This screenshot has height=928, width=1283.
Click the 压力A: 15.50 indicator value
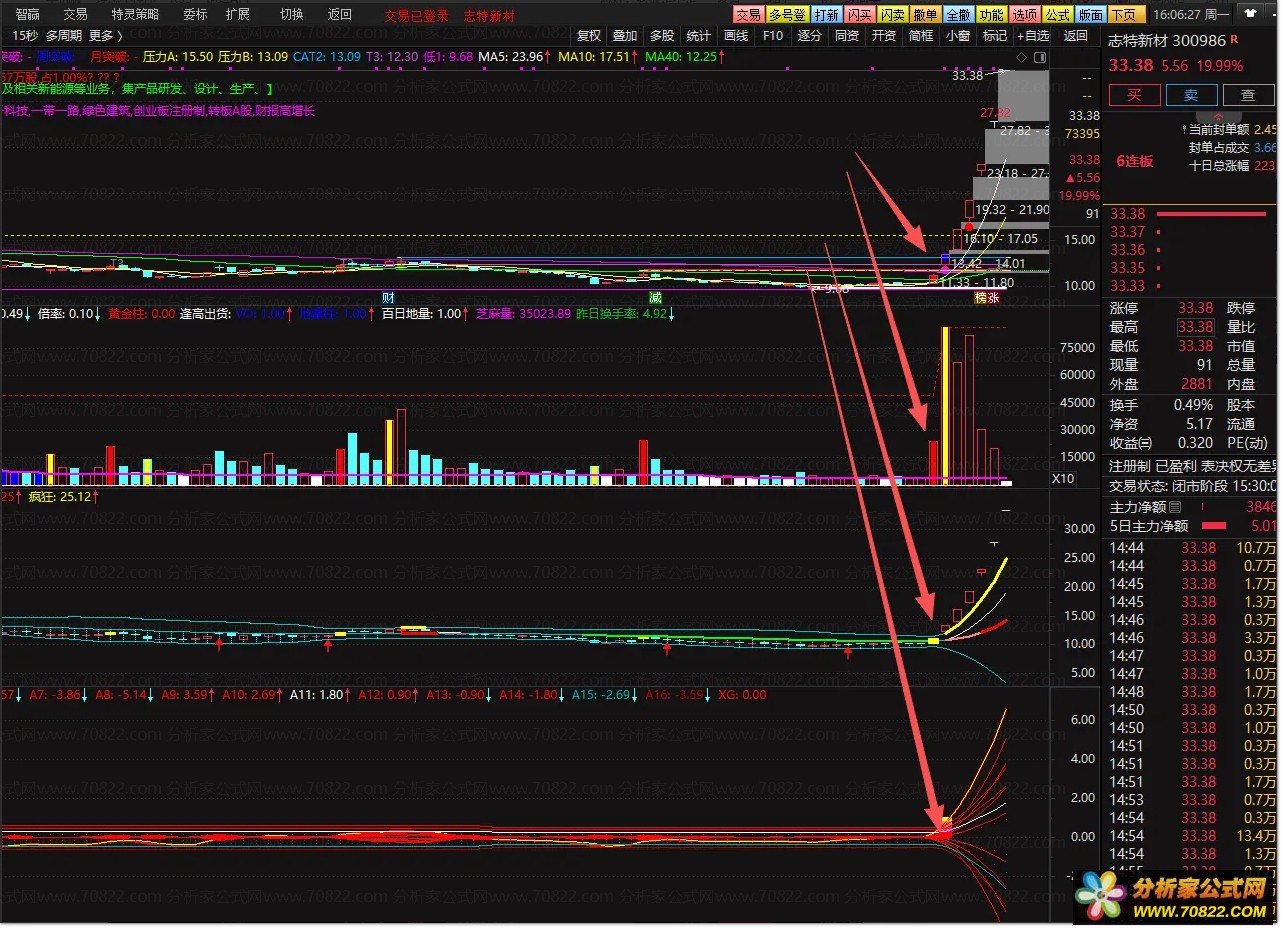pyautogui.click(x=177, y=57)
